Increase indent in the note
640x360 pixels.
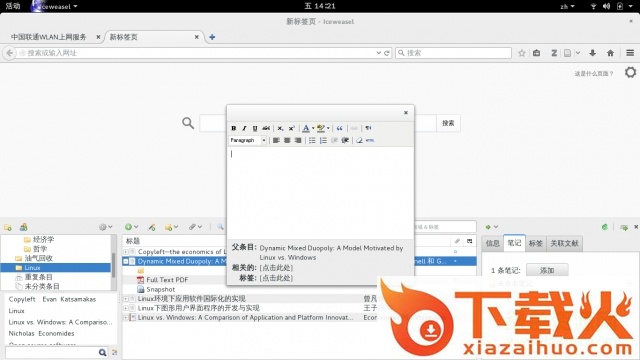(345, 140)
